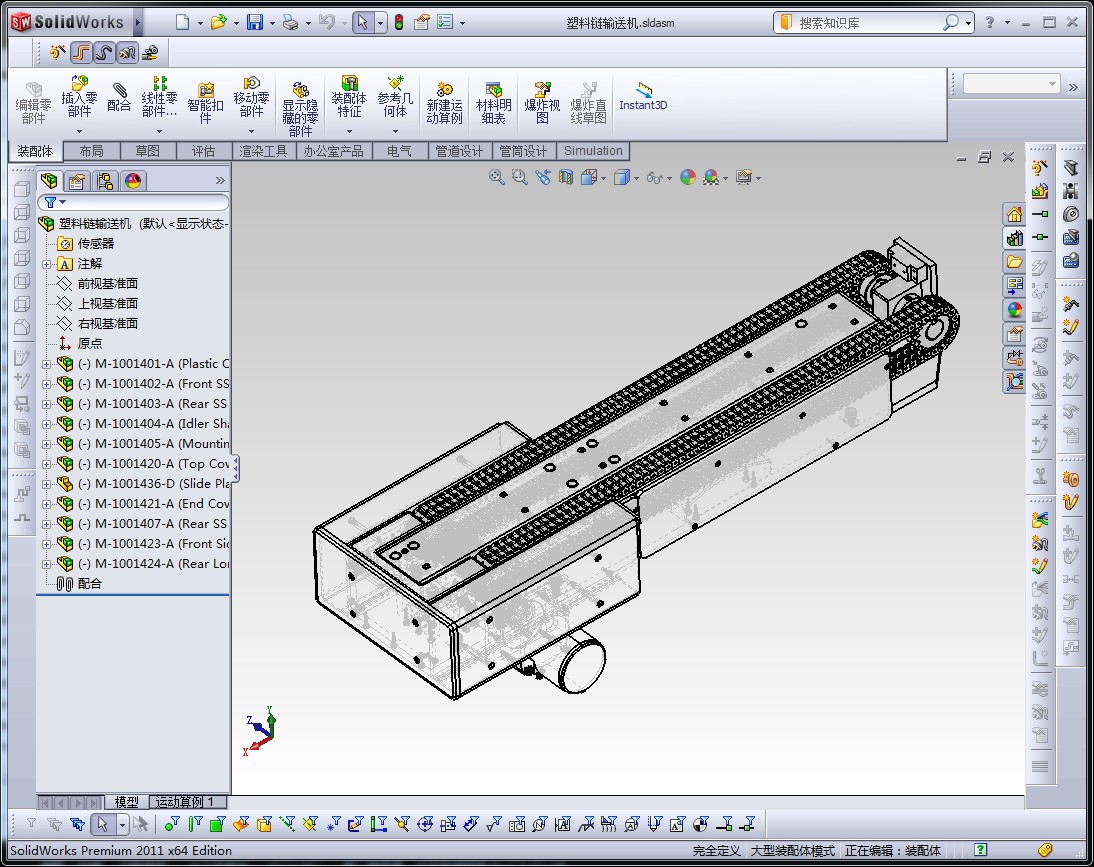Click the status bar help question mark

click(x=981, y=850)
